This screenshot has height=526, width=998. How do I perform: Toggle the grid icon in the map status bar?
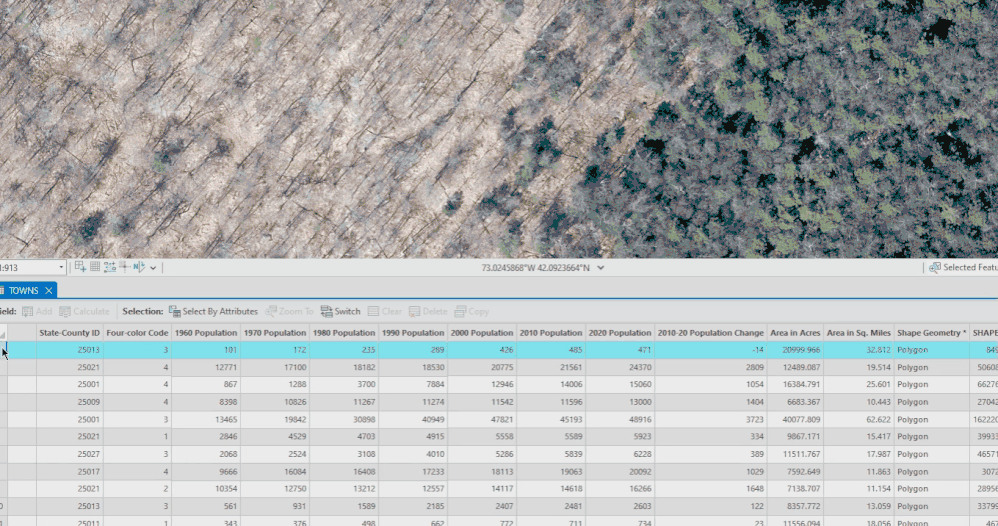coord(95,267)
